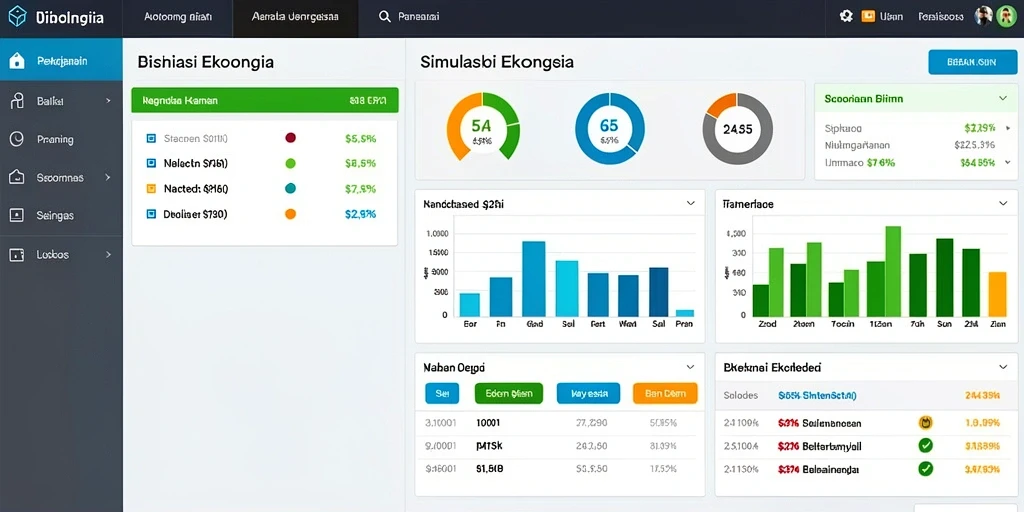Click the 5A orange-green donut chart

(483, 127)
